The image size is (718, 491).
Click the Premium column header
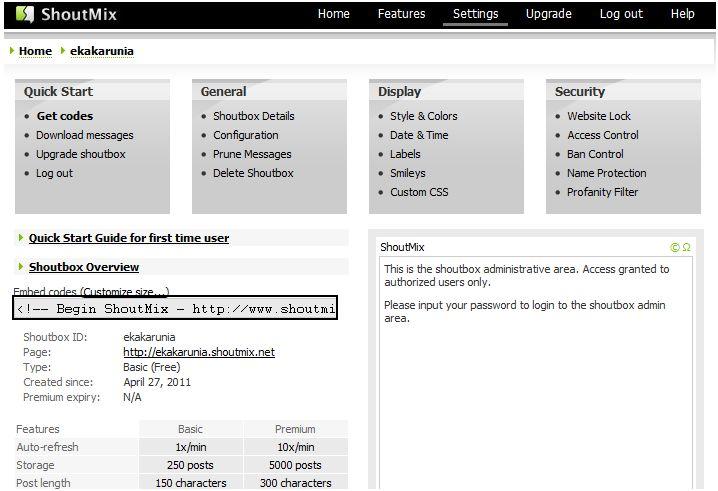(295, 429)
